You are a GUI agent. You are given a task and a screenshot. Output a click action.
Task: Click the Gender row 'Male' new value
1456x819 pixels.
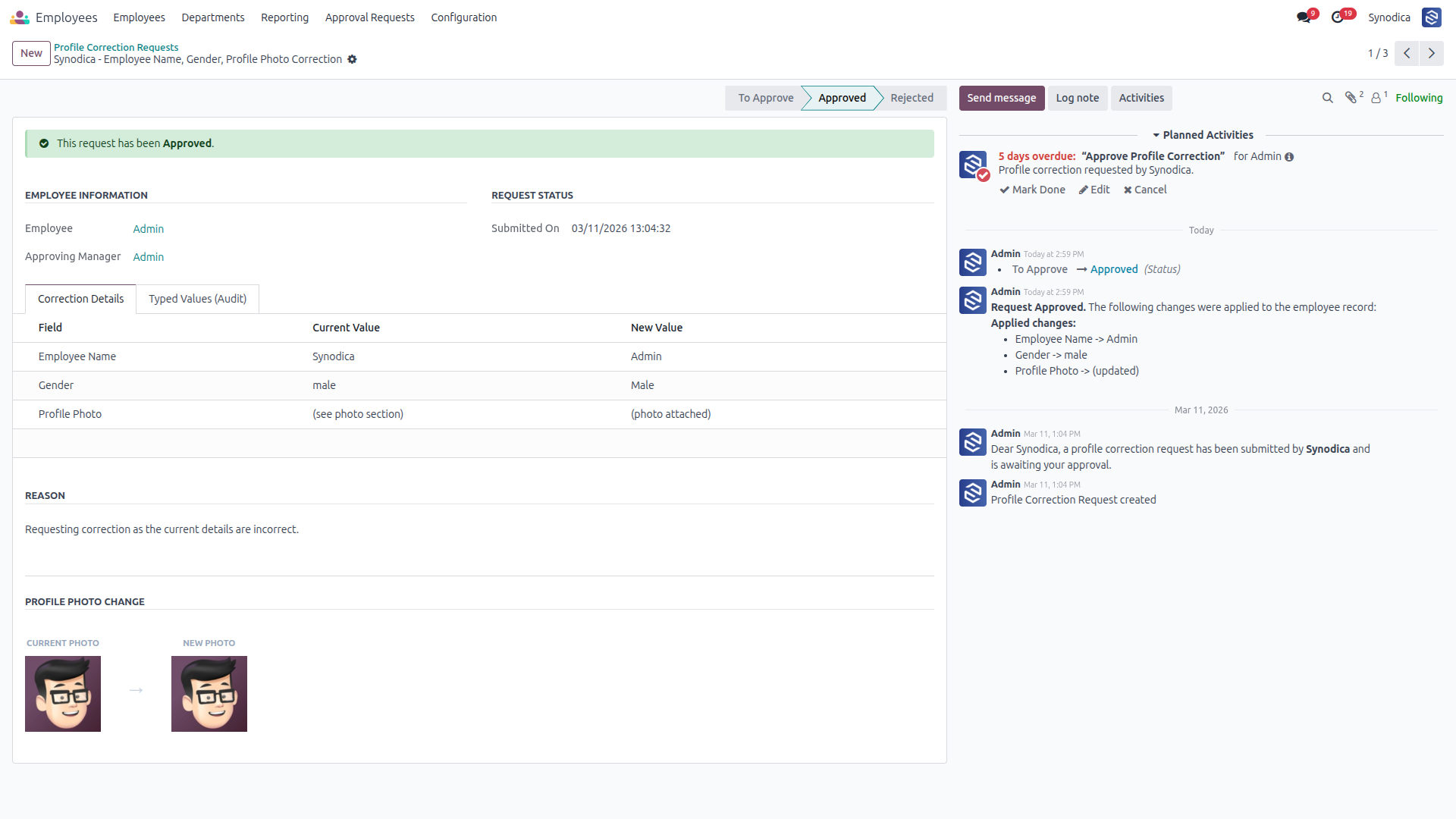click(642, 385)
